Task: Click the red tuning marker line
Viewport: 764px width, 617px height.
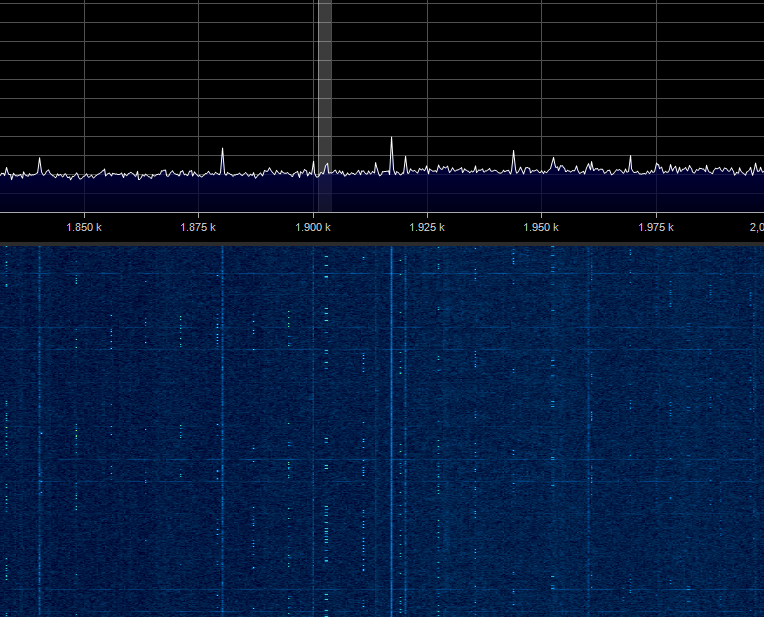Action: (331, 106)
